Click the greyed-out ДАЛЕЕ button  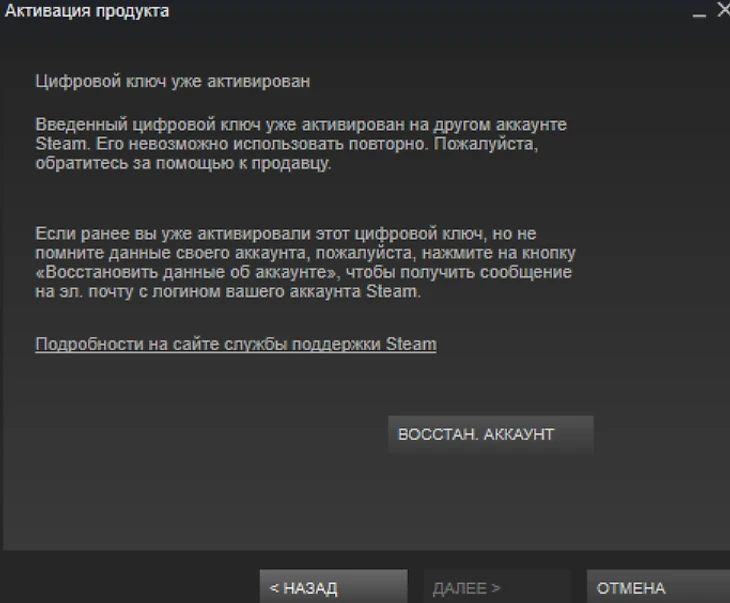click(x=497, y=587)
